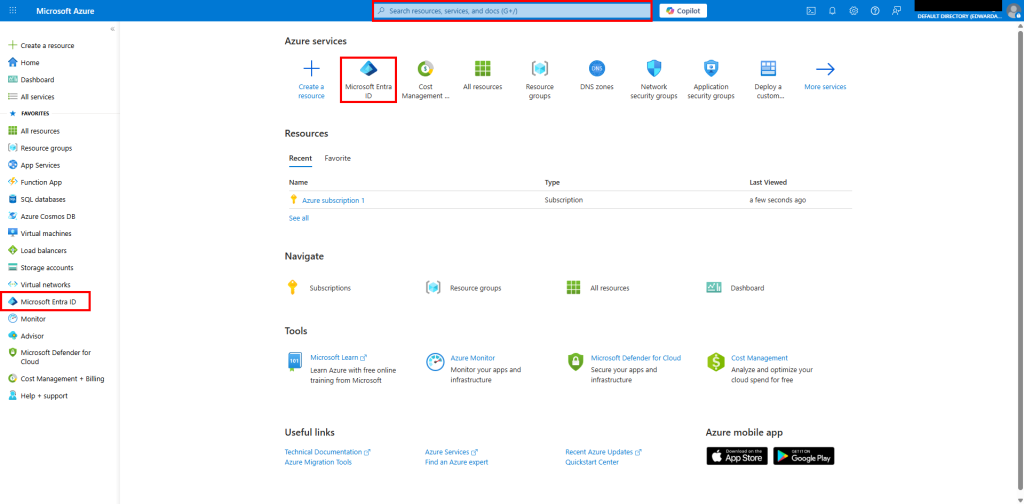The width and height of the screenshot is (1024, 504).
Task: Open Cloud Shell icon in top bar
Action: [x=811, y=10]
